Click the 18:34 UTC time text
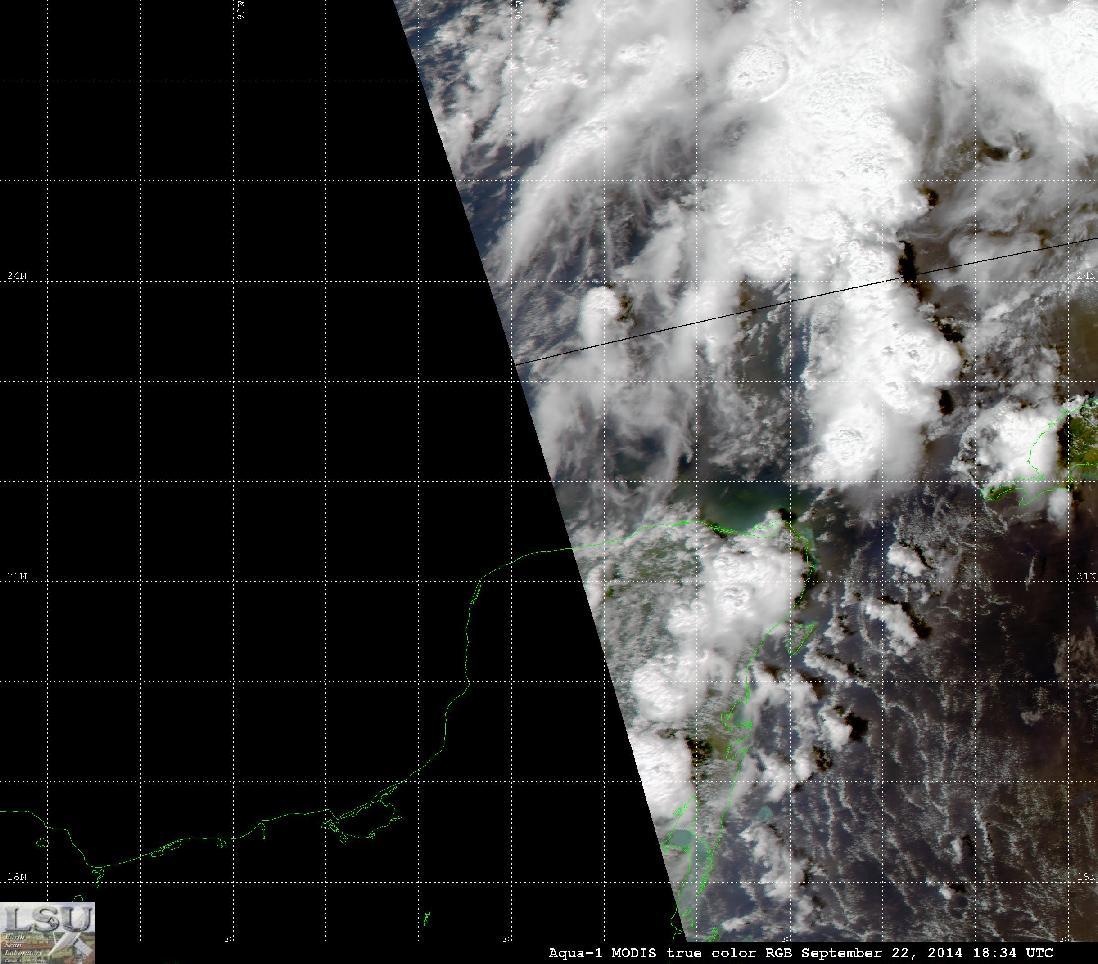Viewport: 1098px width, 964px height. (x=1011, y=953)
